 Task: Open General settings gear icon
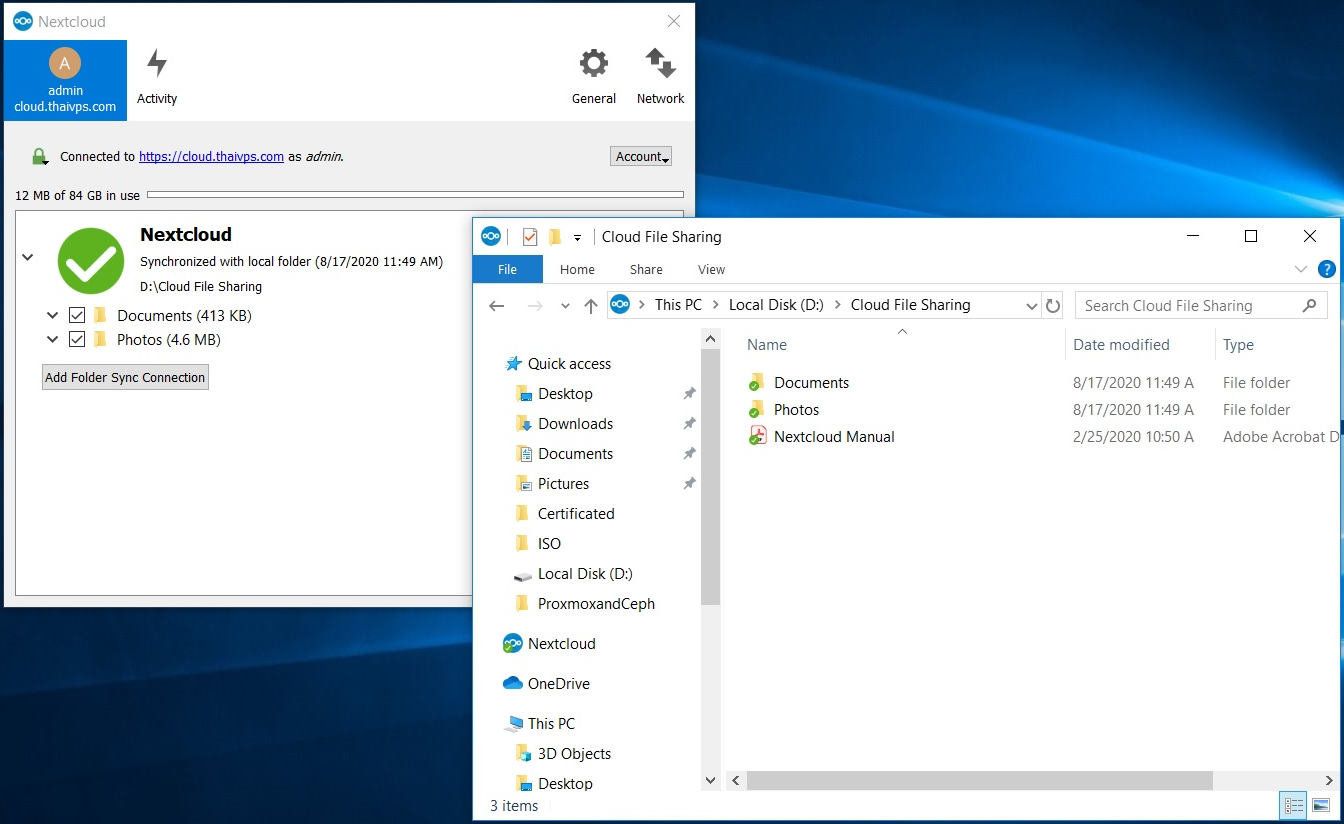tap(594, 64)
